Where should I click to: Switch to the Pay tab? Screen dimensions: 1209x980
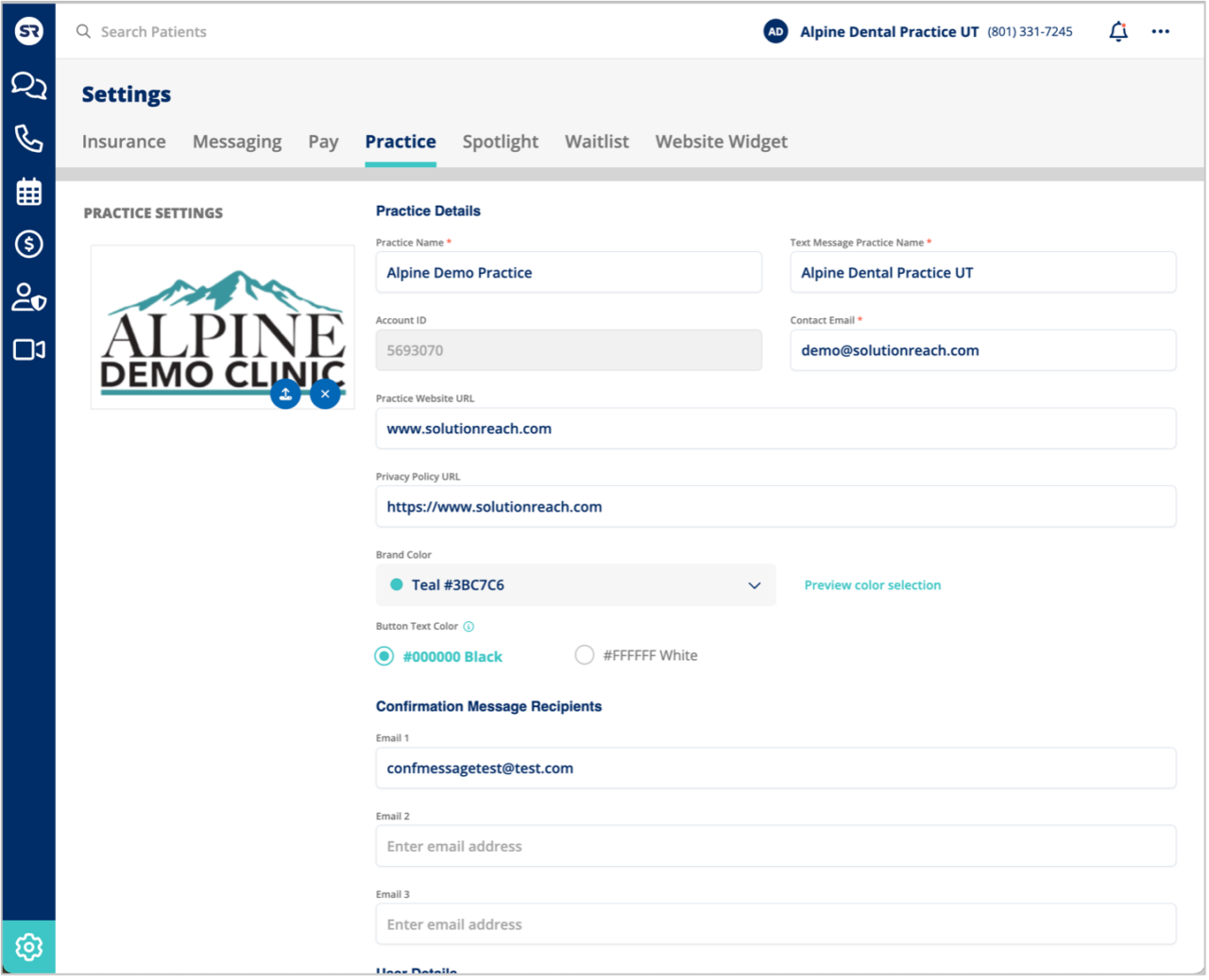[x=323, y=142]
